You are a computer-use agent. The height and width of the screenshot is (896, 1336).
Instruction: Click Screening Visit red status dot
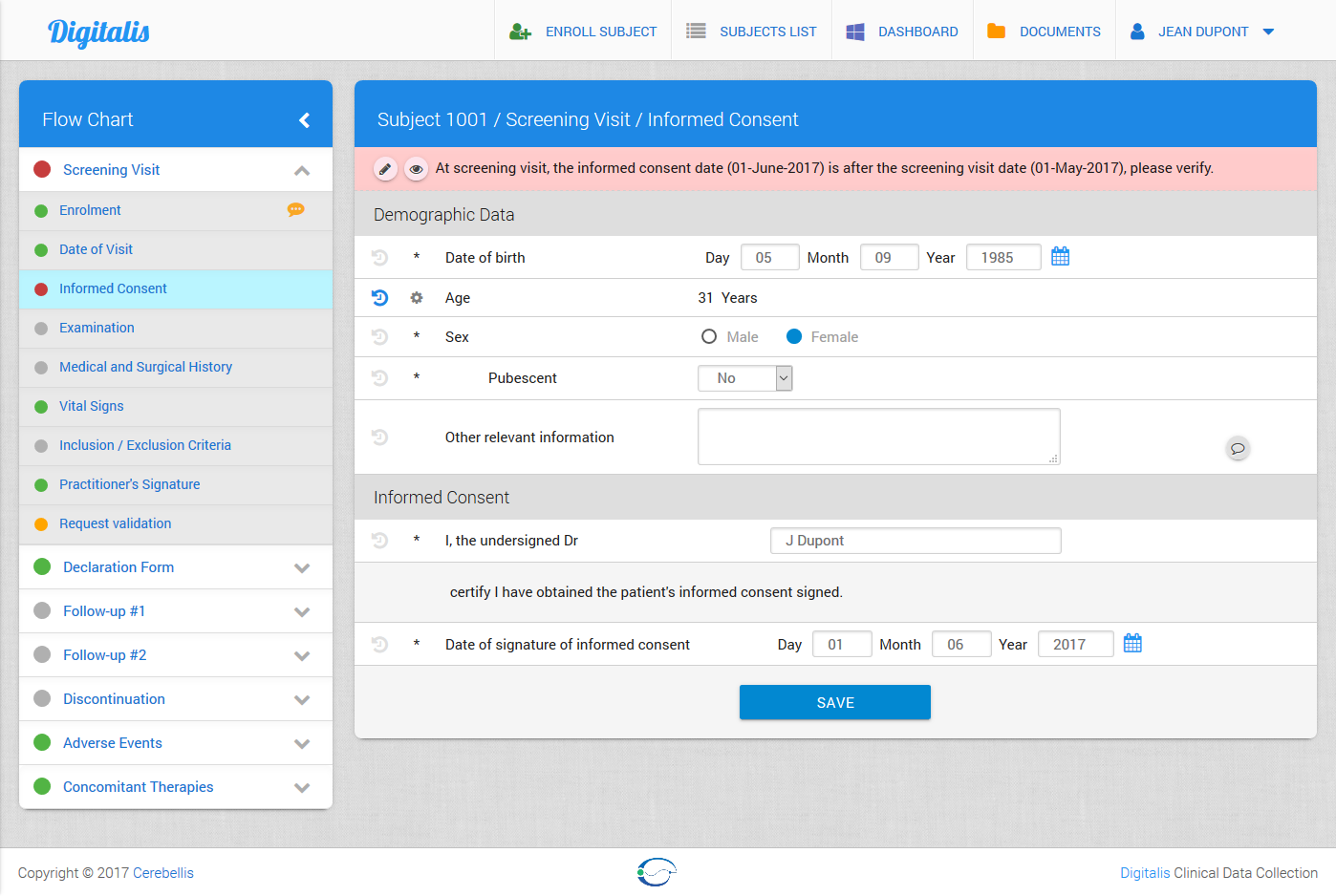pyautogui.click(x=42, y=170)
